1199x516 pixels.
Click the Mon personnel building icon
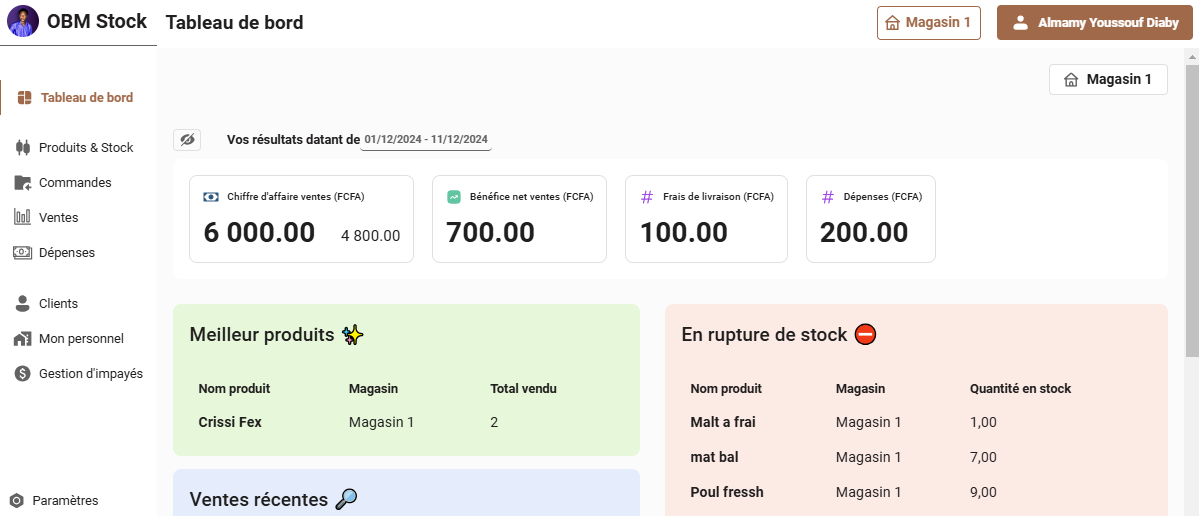[22, 339]
